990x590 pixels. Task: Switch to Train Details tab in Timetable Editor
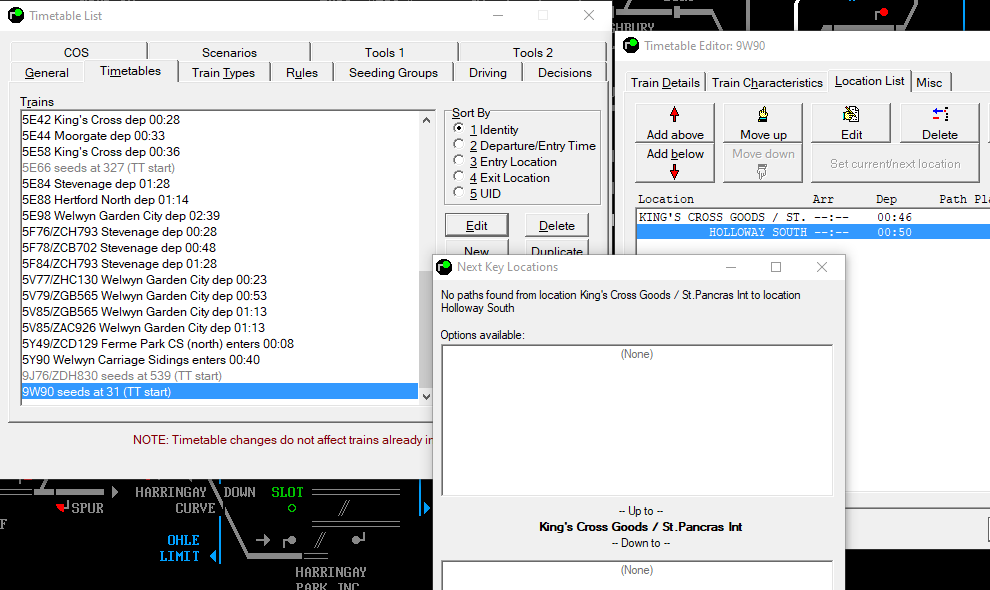tap(665, 83)
